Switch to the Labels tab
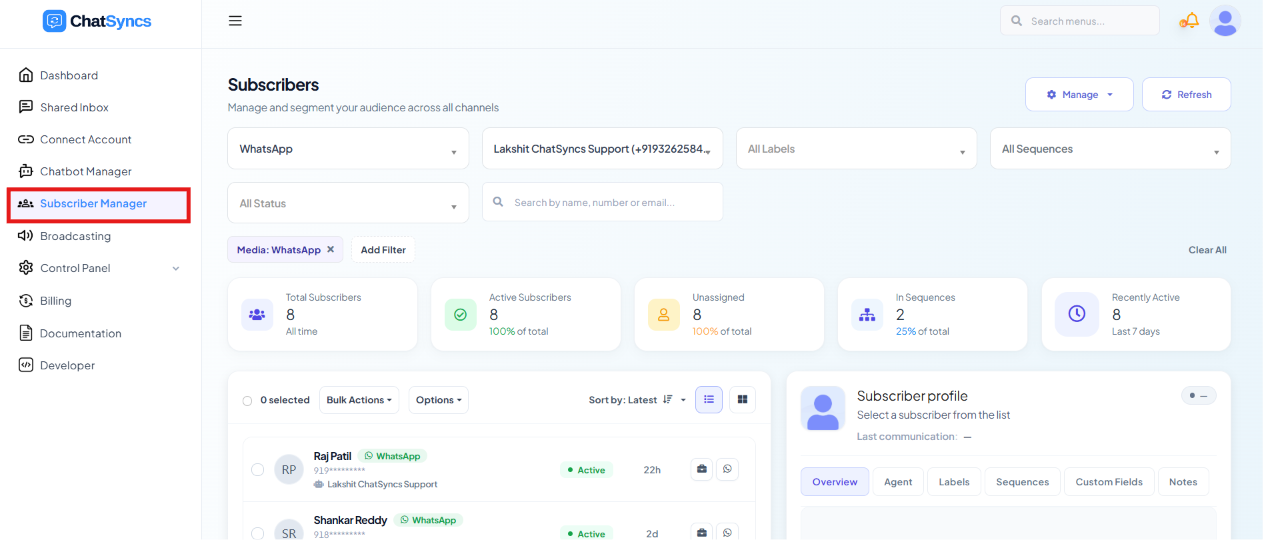 click(954, 482)
